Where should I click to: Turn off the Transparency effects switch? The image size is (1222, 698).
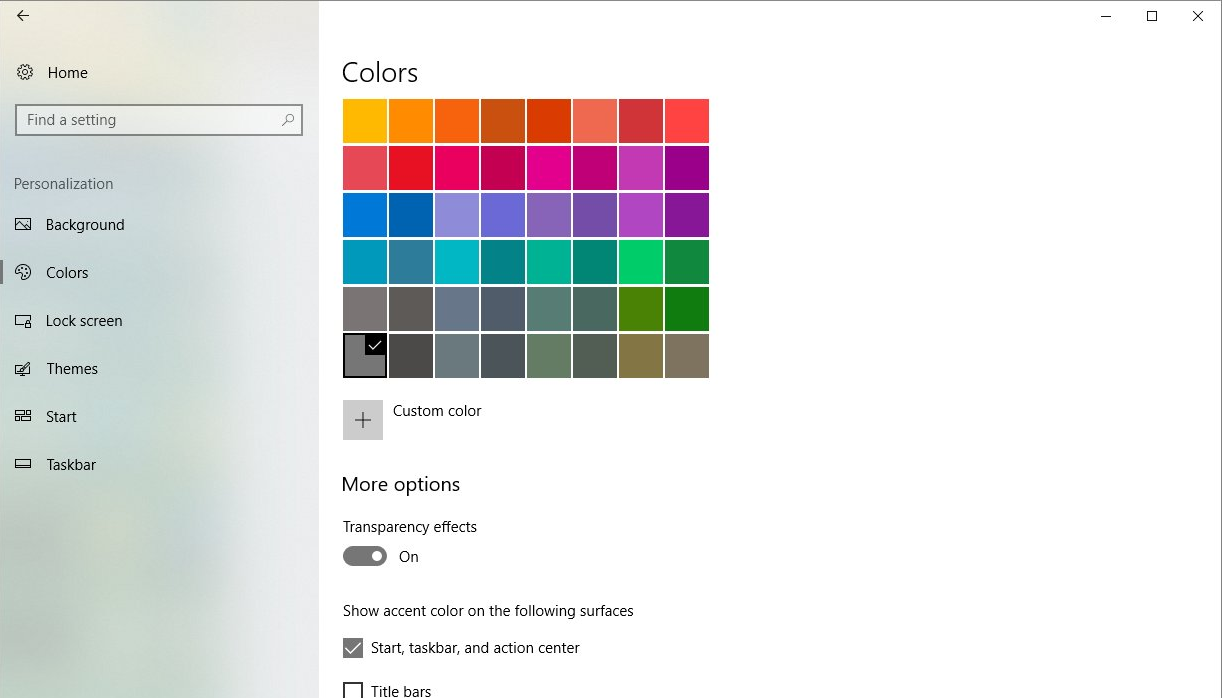365,557
